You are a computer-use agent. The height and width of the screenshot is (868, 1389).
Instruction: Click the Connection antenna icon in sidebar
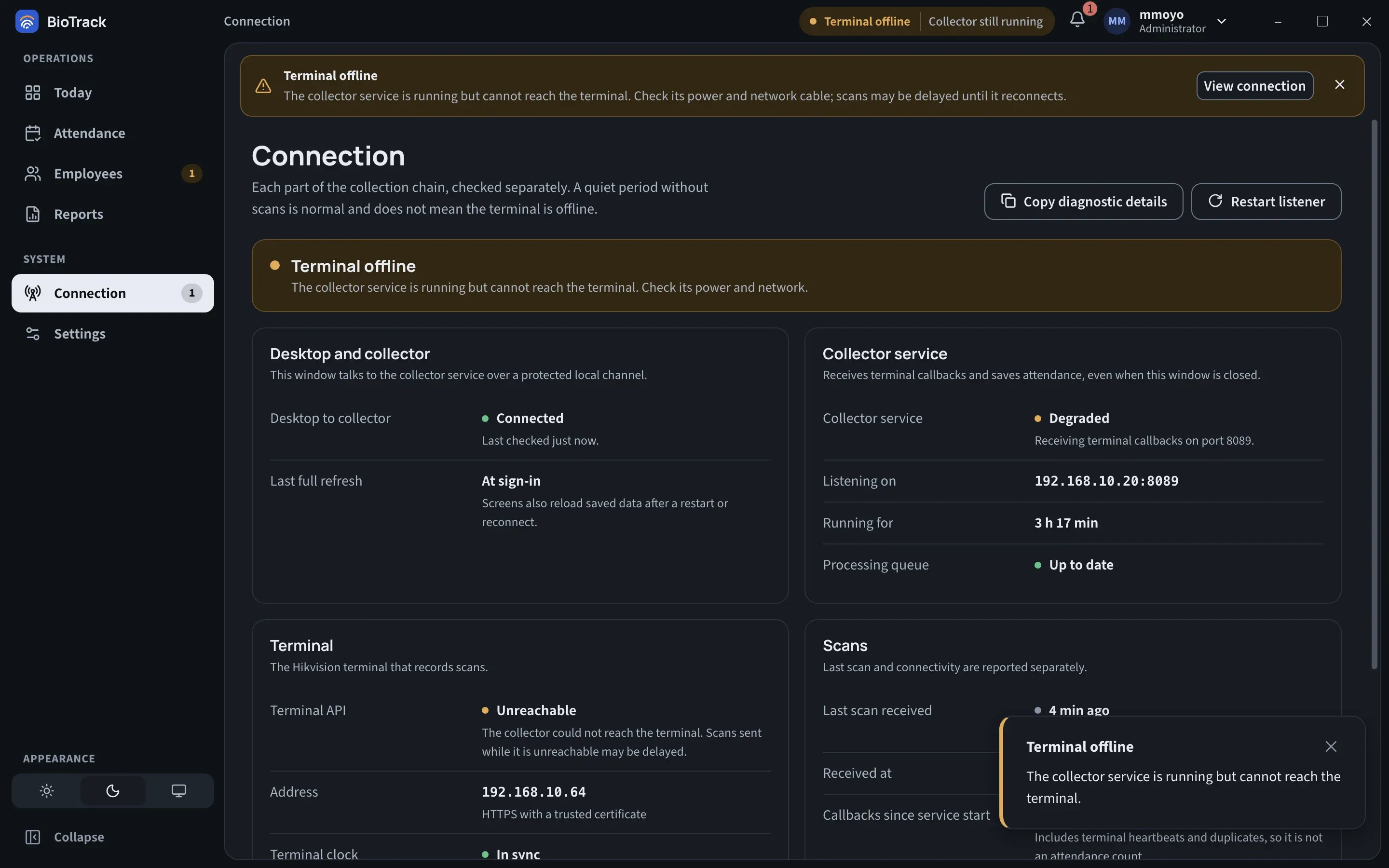pos(33,293)
